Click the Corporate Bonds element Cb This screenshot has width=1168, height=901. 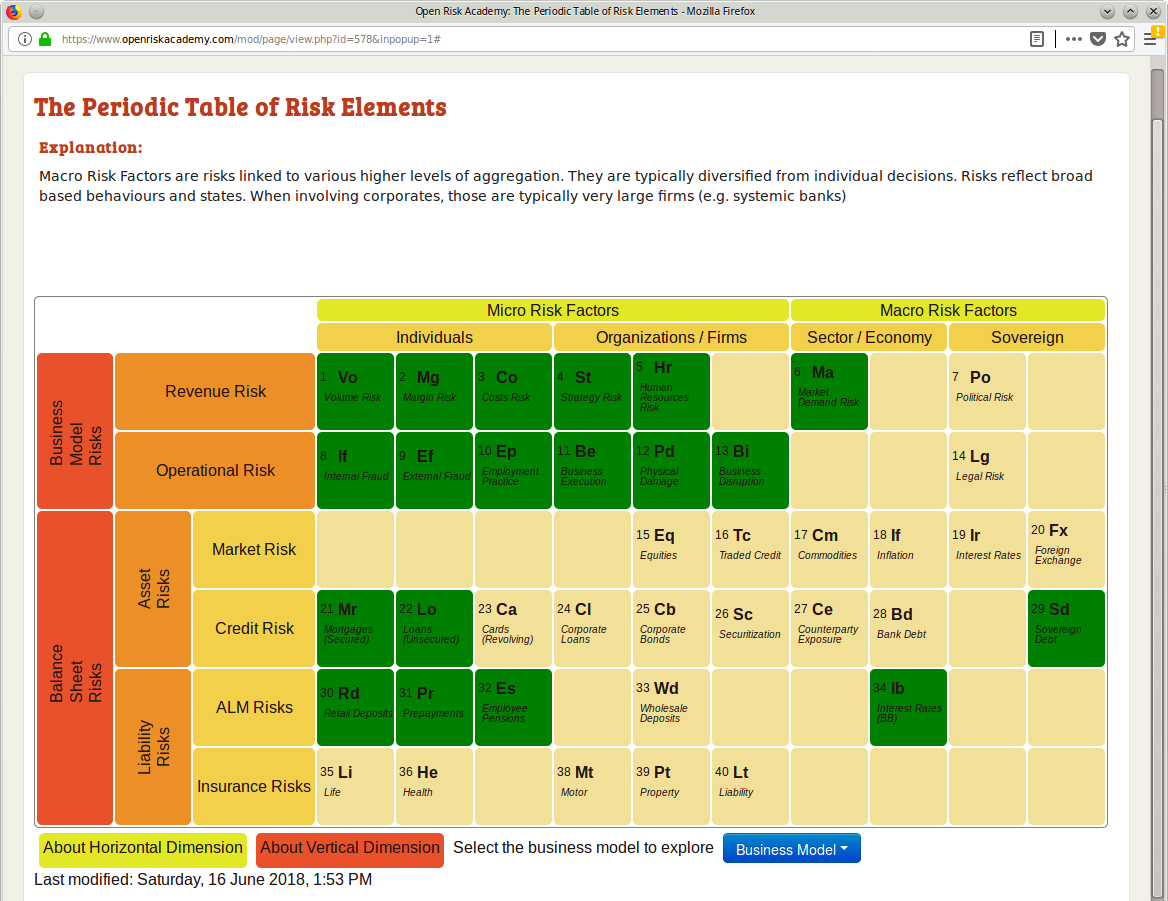[671, 628]
